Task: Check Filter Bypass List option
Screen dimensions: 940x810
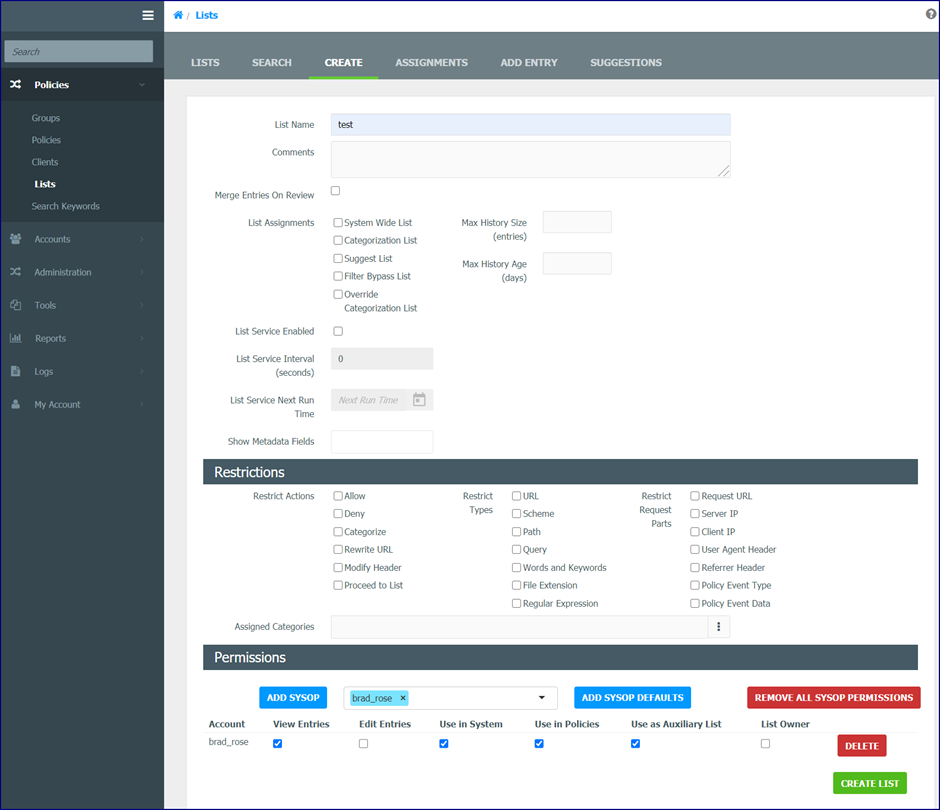Action: (x=338, y=276)
